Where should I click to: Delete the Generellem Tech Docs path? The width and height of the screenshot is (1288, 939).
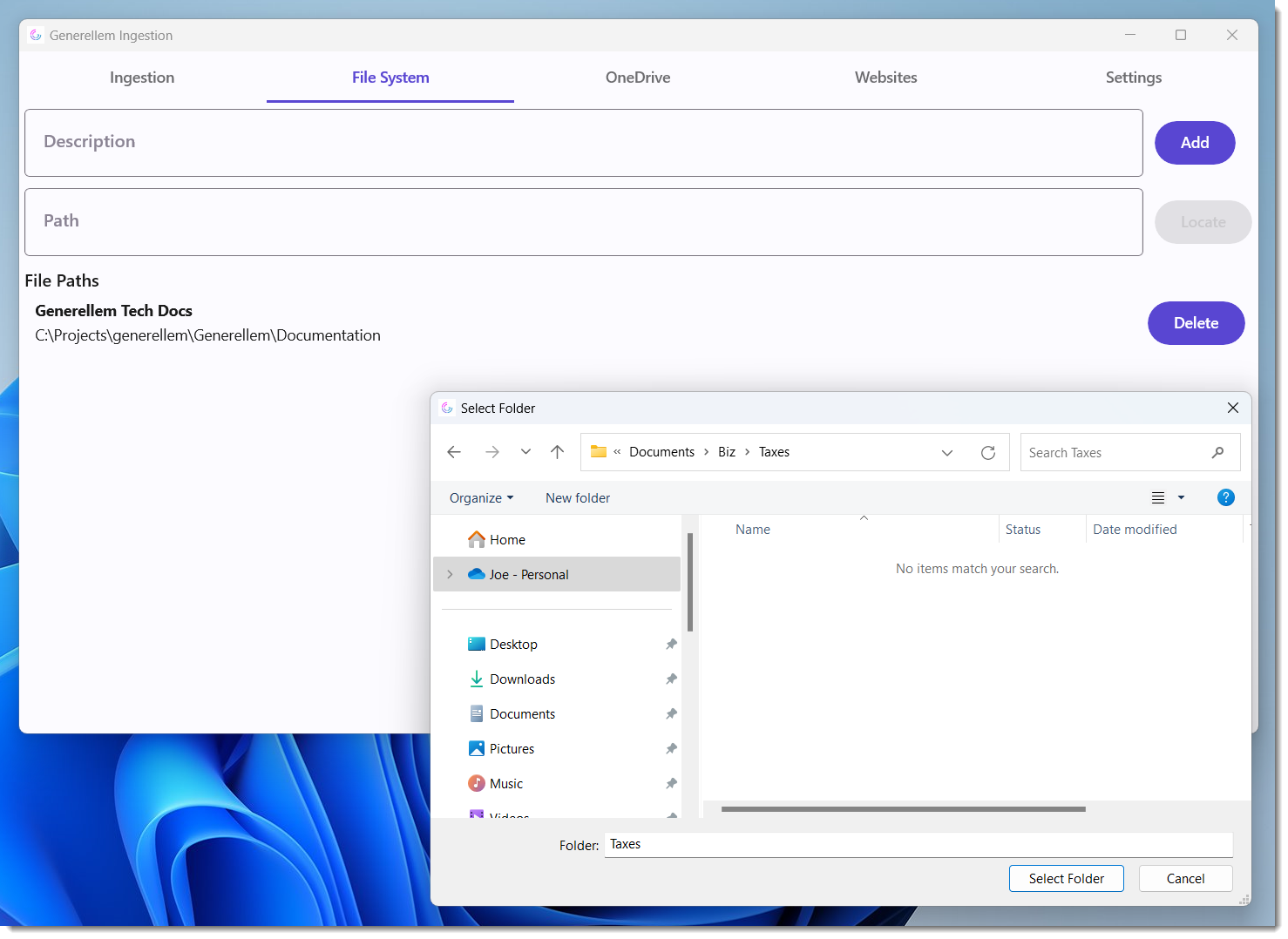[1196, 323]
